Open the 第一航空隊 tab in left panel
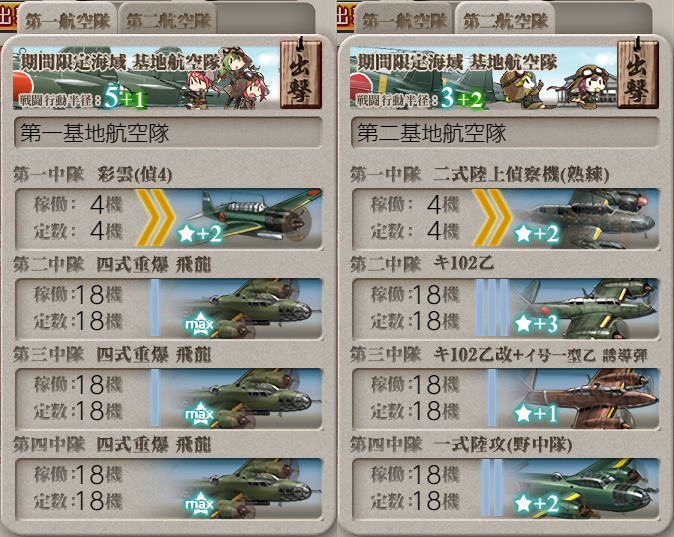Image resolution: width=674 pixels, height=537 pixels. click(x=67, y=19)
